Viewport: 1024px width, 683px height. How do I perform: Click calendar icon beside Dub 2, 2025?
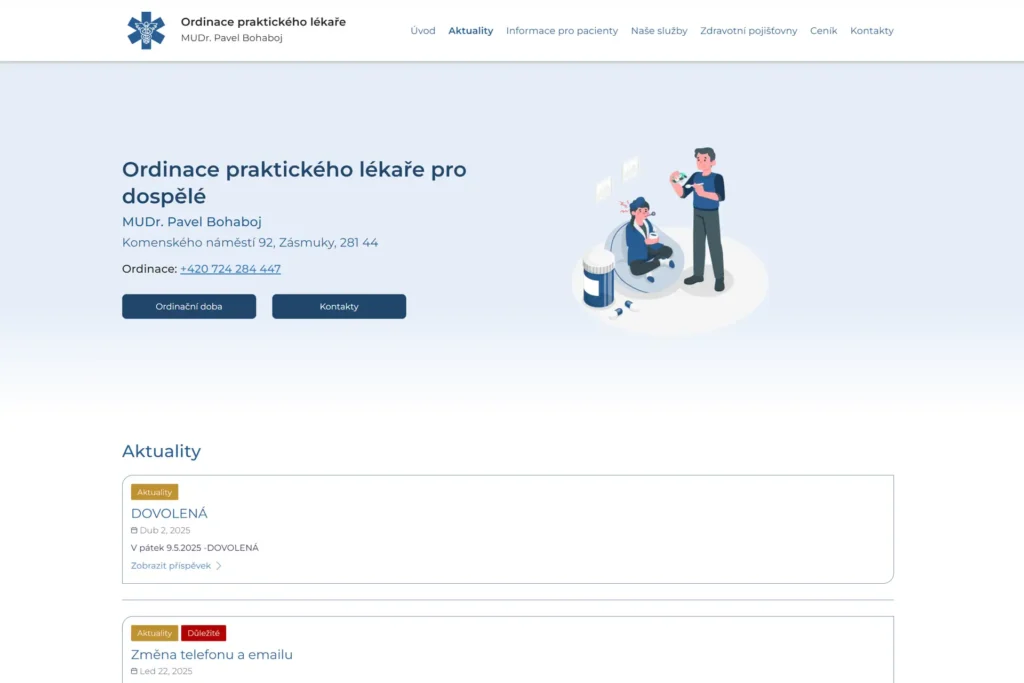click(x=134, y=530)
